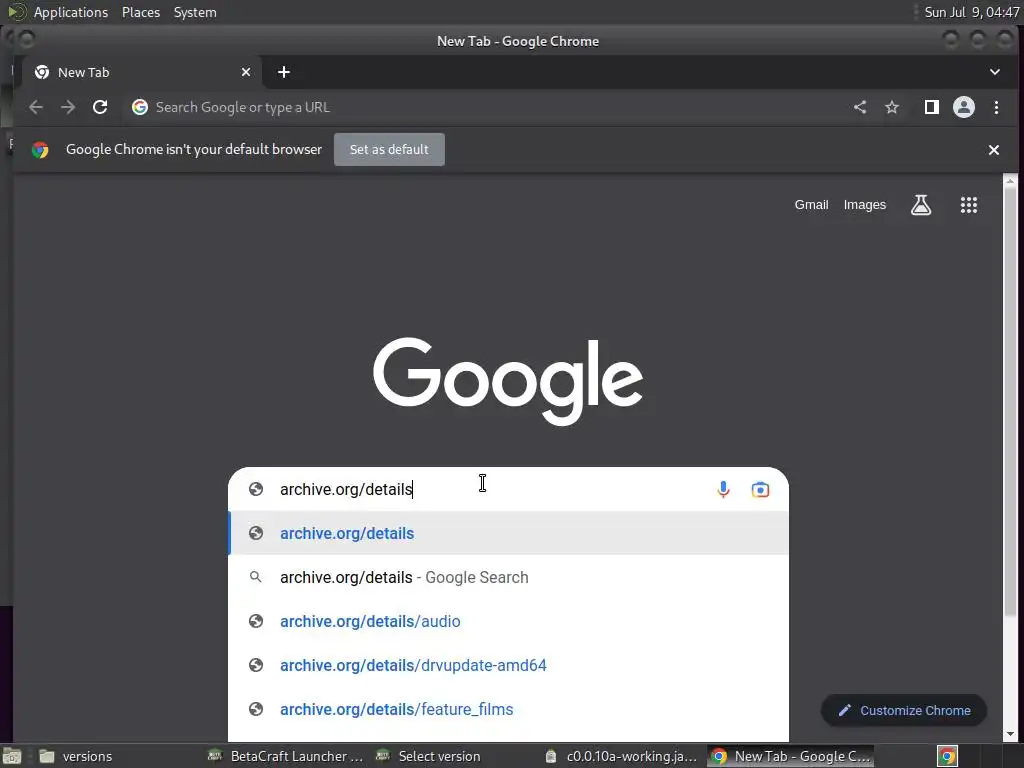
Task: Select highlighted archive.org/details suggestion
Action: (508, 534)
